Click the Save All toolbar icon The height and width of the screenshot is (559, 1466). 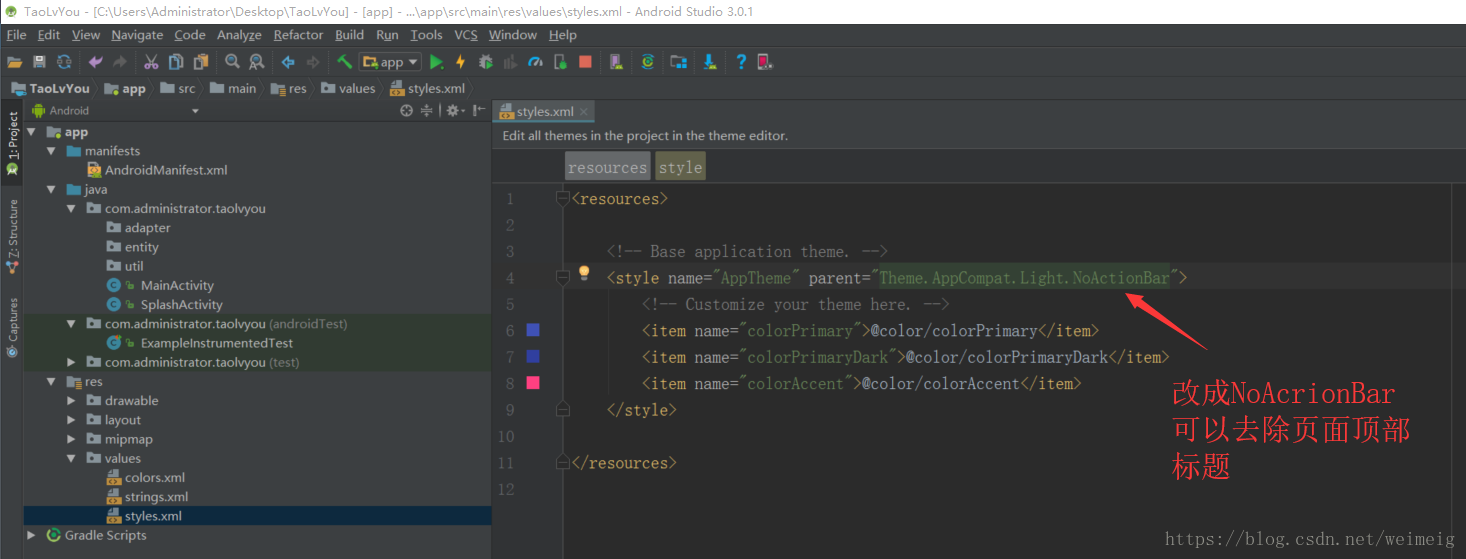click(40, 62)
